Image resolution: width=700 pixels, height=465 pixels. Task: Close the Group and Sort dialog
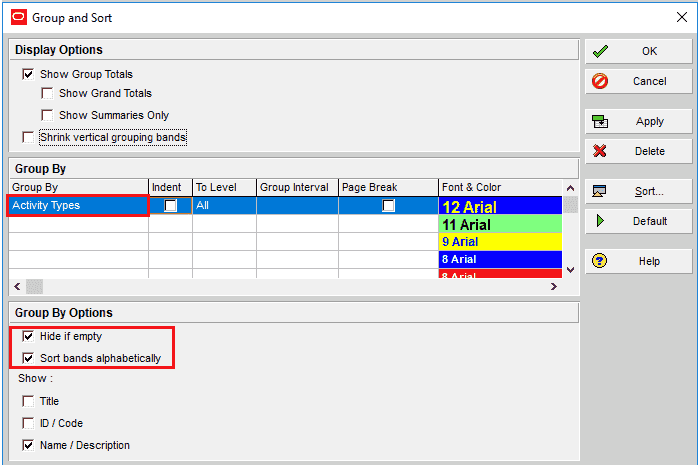coord(682,17)
